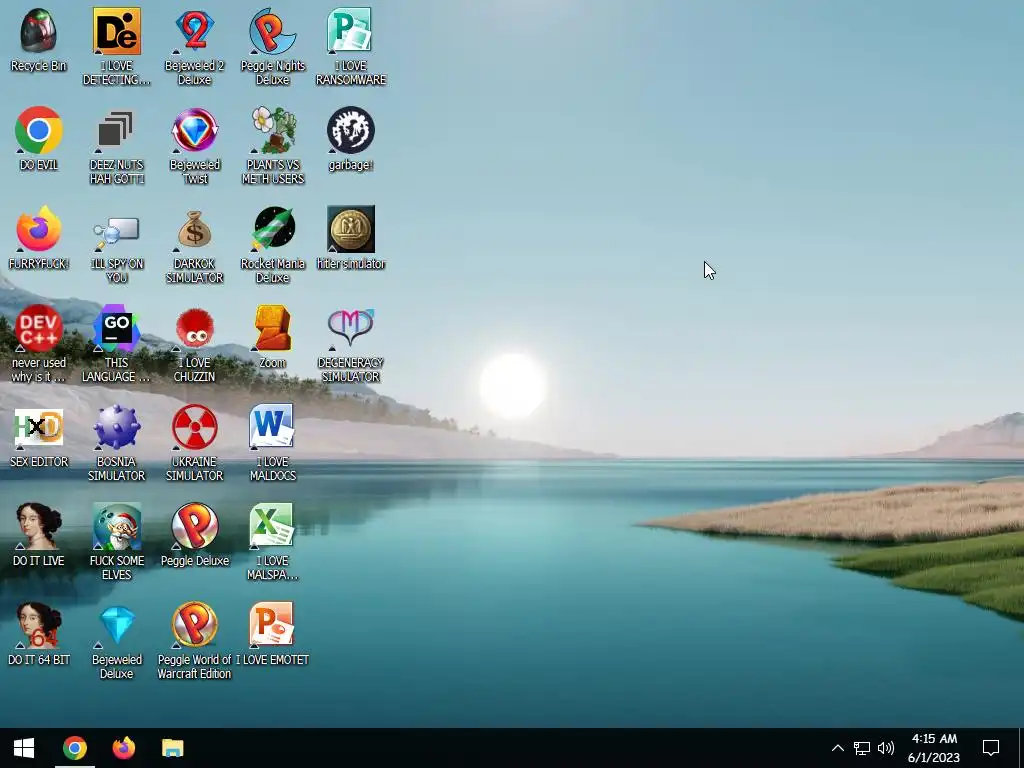
Task: Open network status from the system tray
Action: tap(861, 748)
